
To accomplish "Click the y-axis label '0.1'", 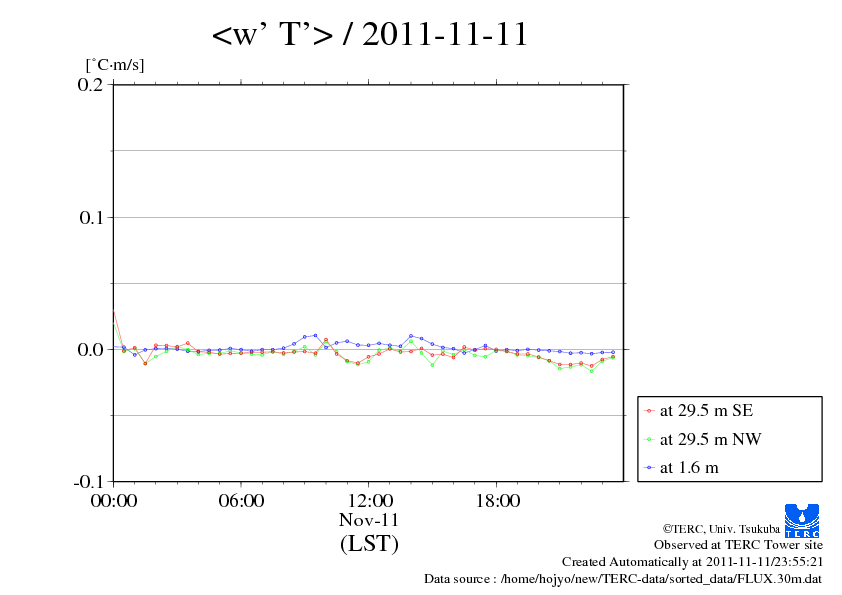I will (91, 217).
